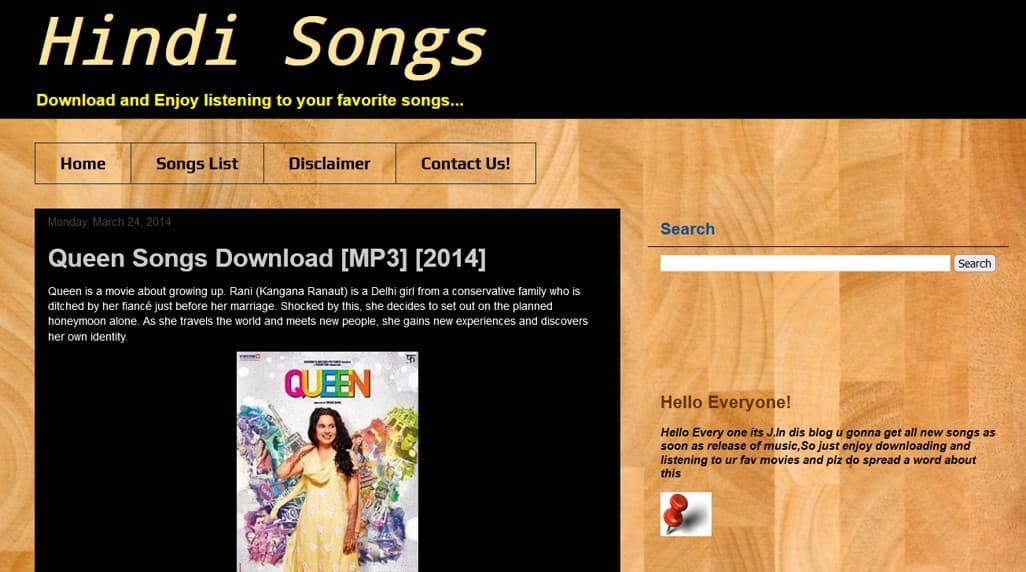Click the emblem at poster top-right corner
Screen dimensions: 1026x572
(410, 359)
